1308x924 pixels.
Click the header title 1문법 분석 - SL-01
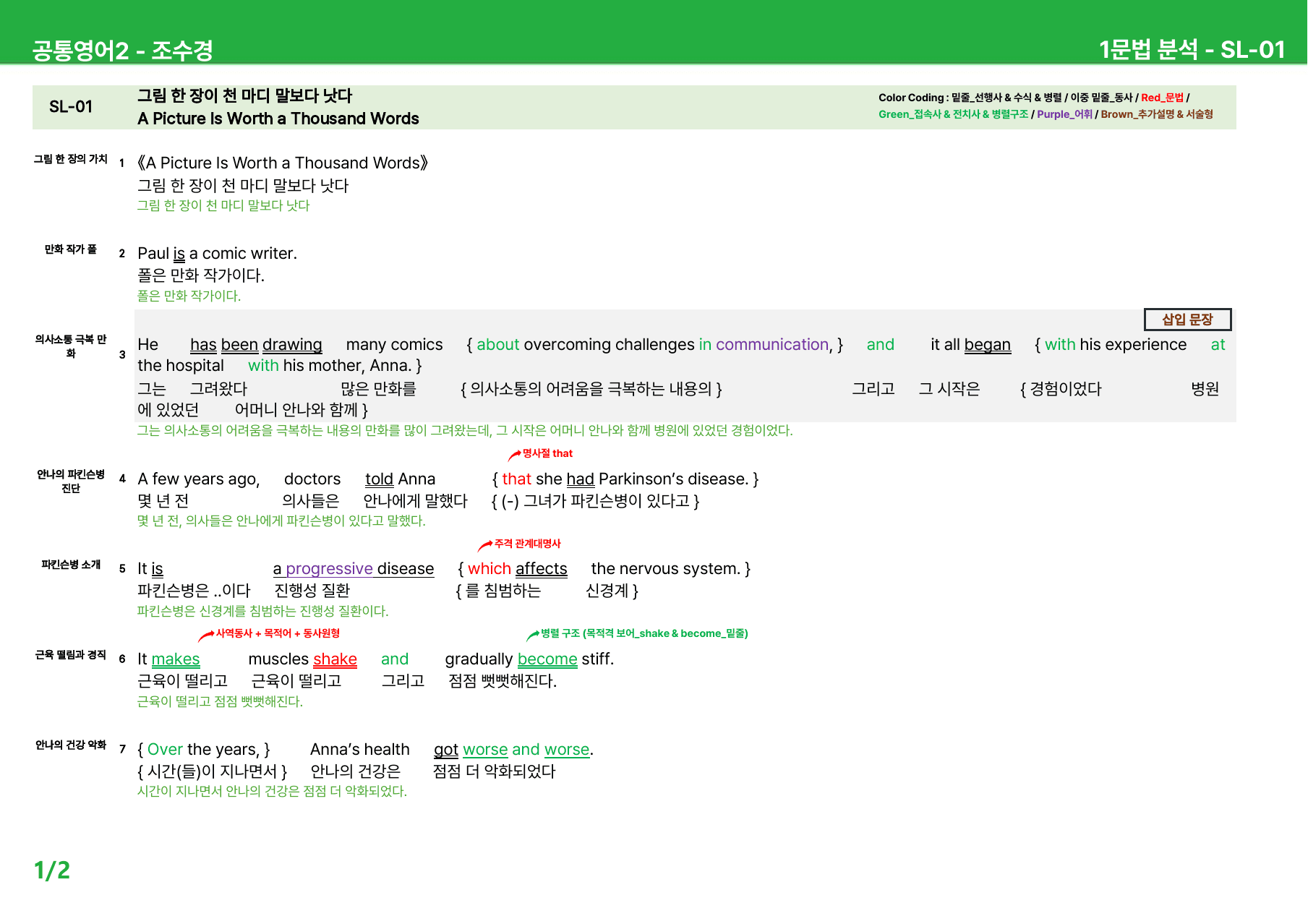[1192, 49]
